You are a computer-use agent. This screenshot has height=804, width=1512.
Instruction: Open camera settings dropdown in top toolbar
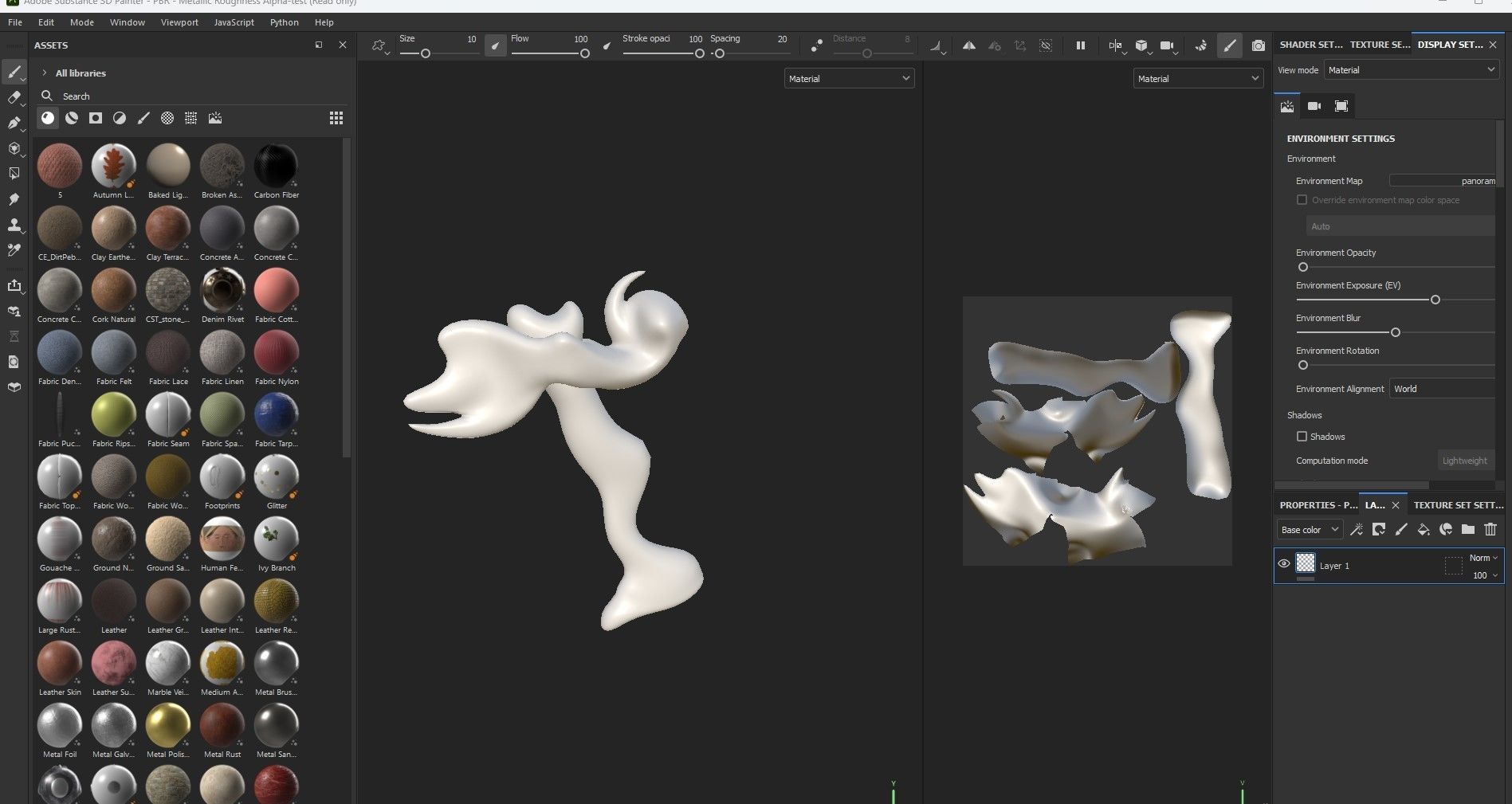click(x=1168, y=46)
